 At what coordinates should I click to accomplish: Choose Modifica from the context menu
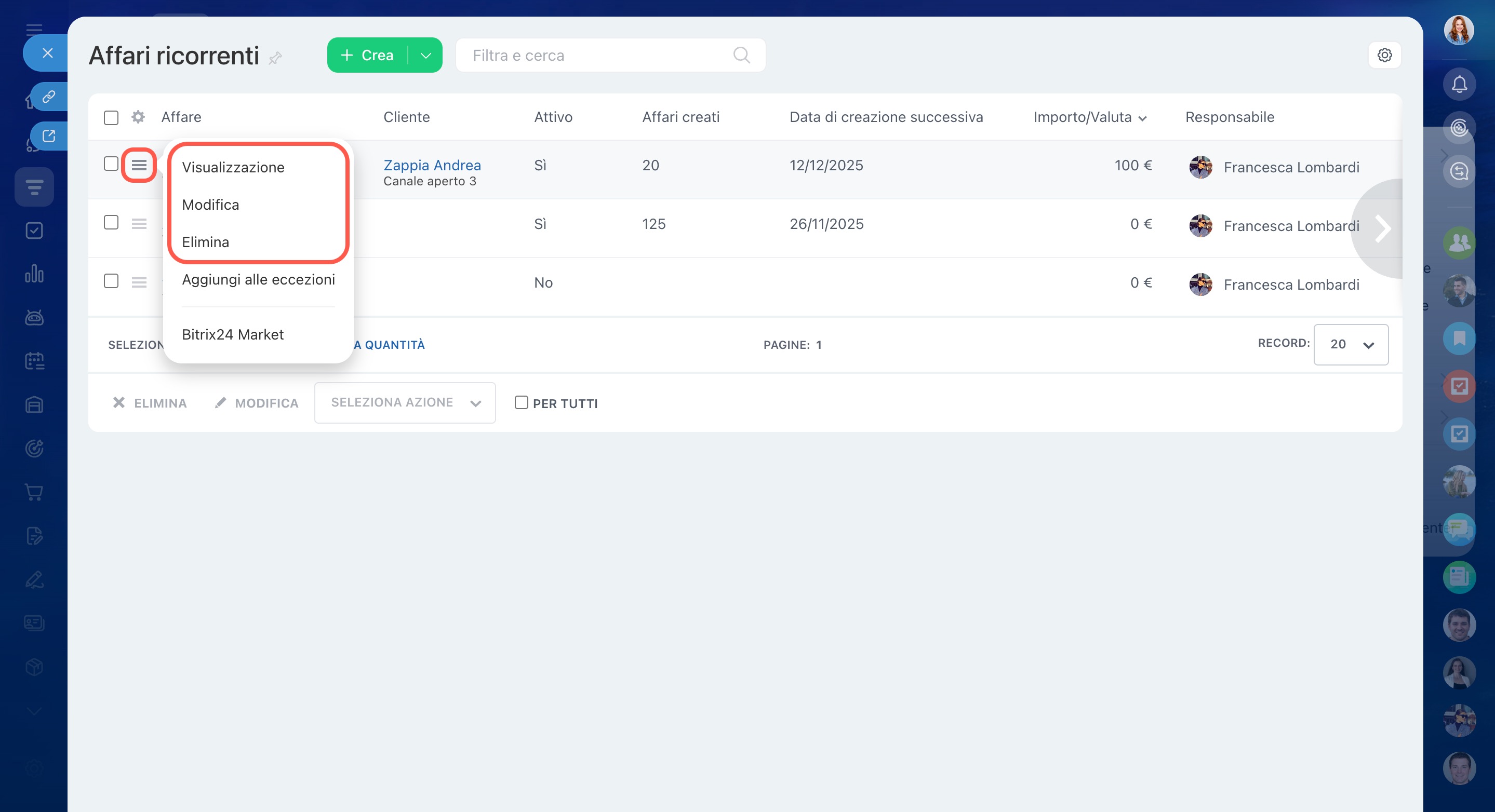[210, 205]
